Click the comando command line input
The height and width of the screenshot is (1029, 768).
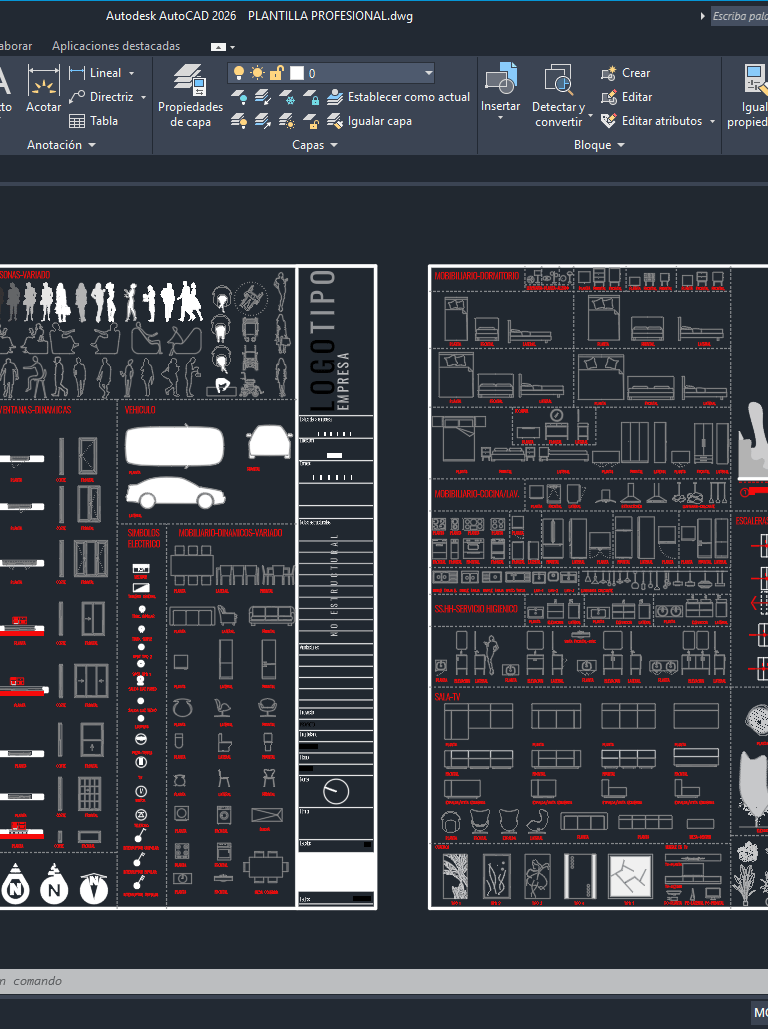click(x=384, y=980)
